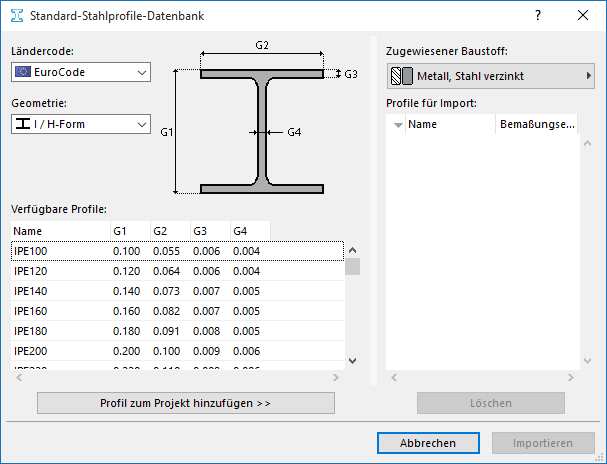Click the import list scroll down arrow
This screenshot has width=607, height=464.
(587, 361)
